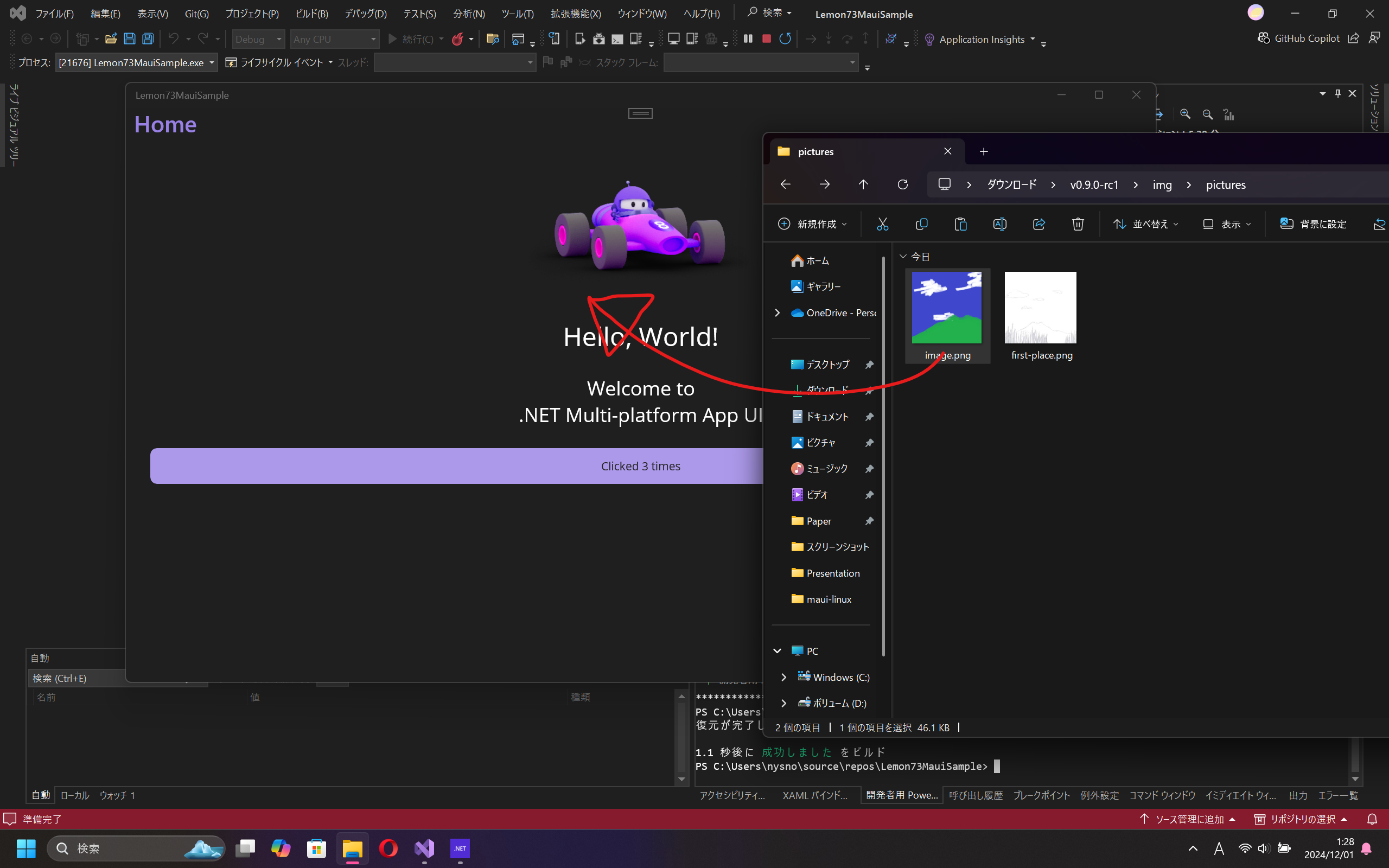Switch to the エラー一覧 tab
Screen dimensions: 1389x868
[x=1338, y=795]
